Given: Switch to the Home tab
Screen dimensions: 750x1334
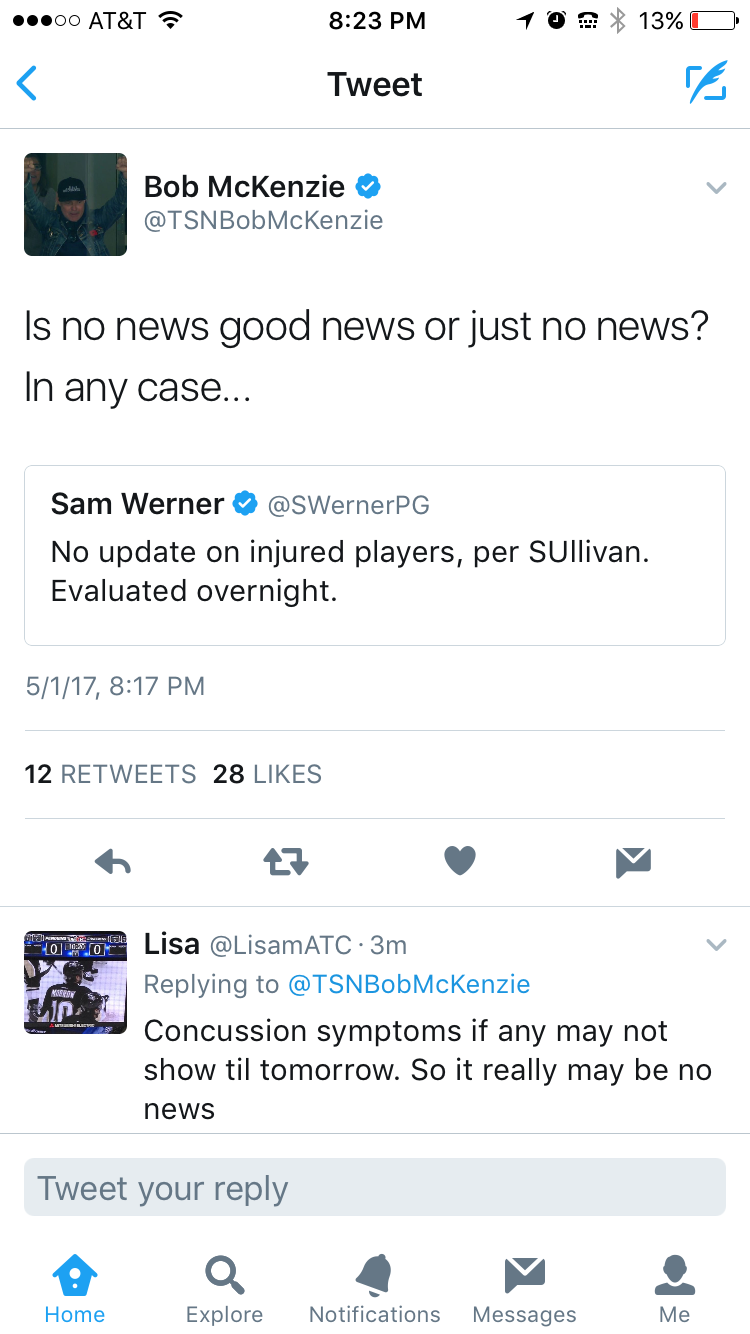Looking at the screenshot, I should [x=75, y=1289].
